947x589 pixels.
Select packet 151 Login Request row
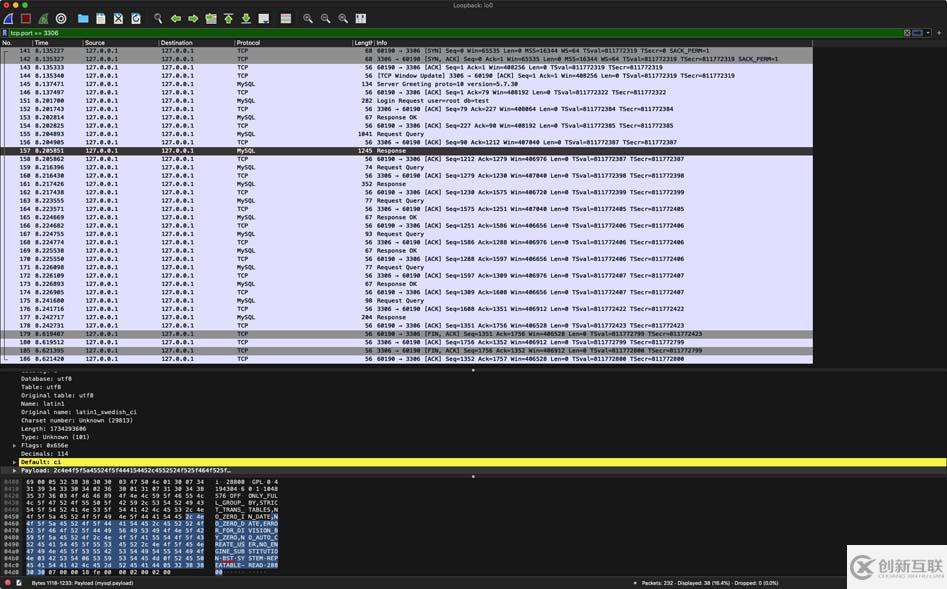[406, 101]
